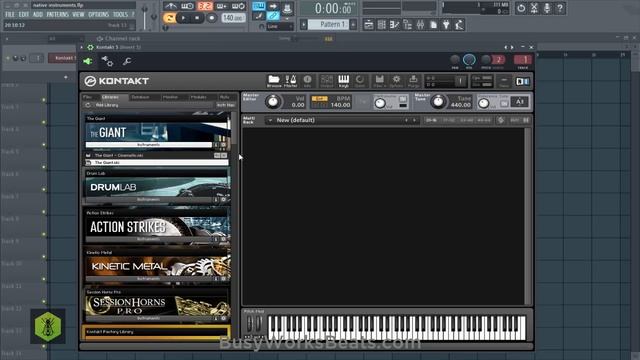Toggle Kontakt external sync Ext button
The width and height of the screenshot is (640, 360).
pos(319,98)
